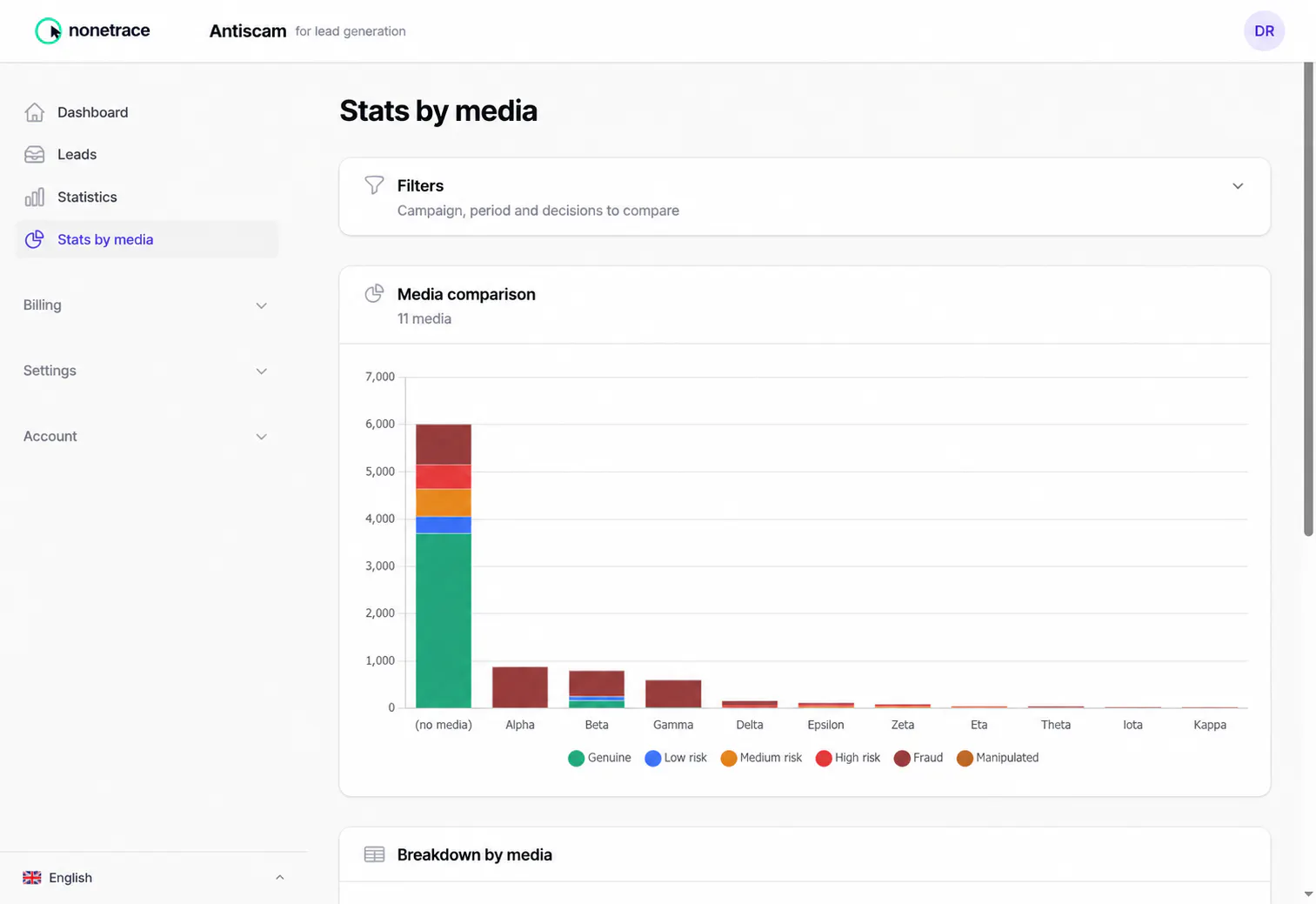Click the Dashboard home icon

35,112
